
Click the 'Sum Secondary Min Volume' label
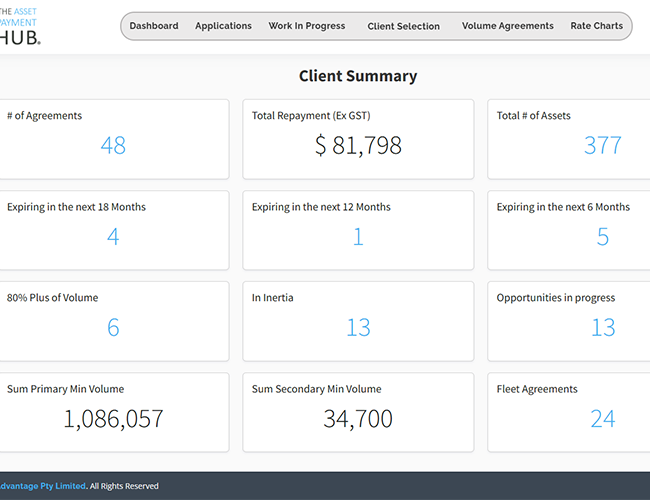pos(317,389)
